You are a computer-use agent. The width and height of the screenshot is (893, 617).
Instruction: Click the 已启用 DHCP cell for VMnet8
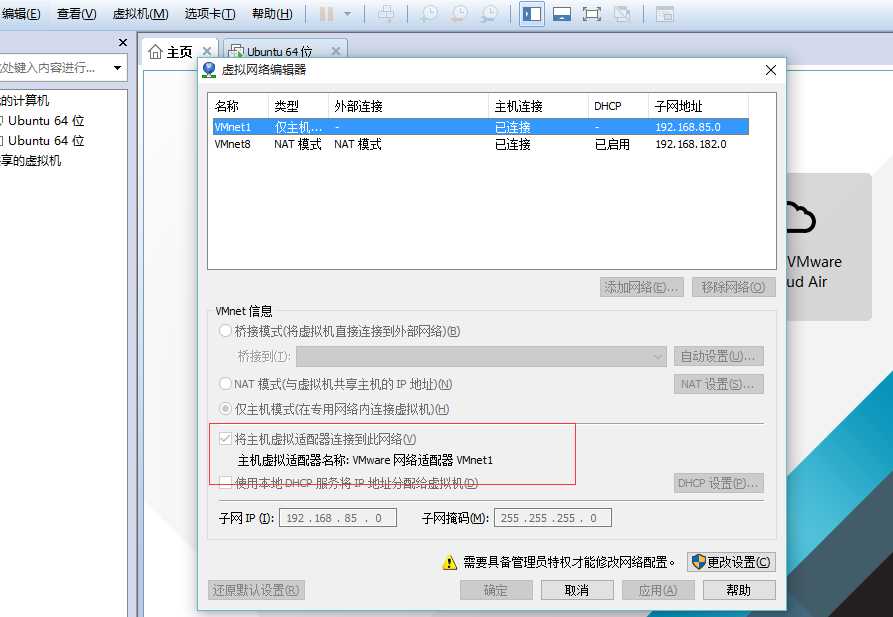[612, 144]
